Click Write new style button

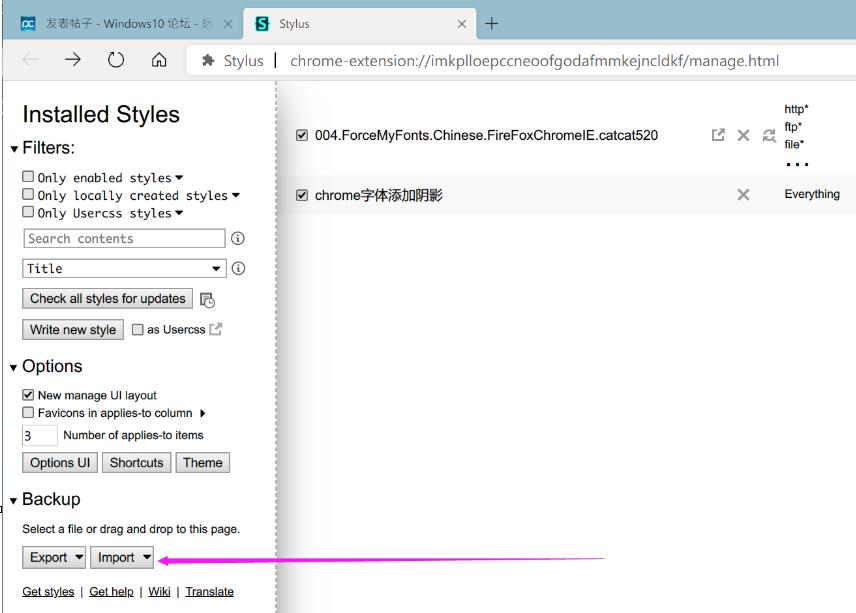[73, 330]
